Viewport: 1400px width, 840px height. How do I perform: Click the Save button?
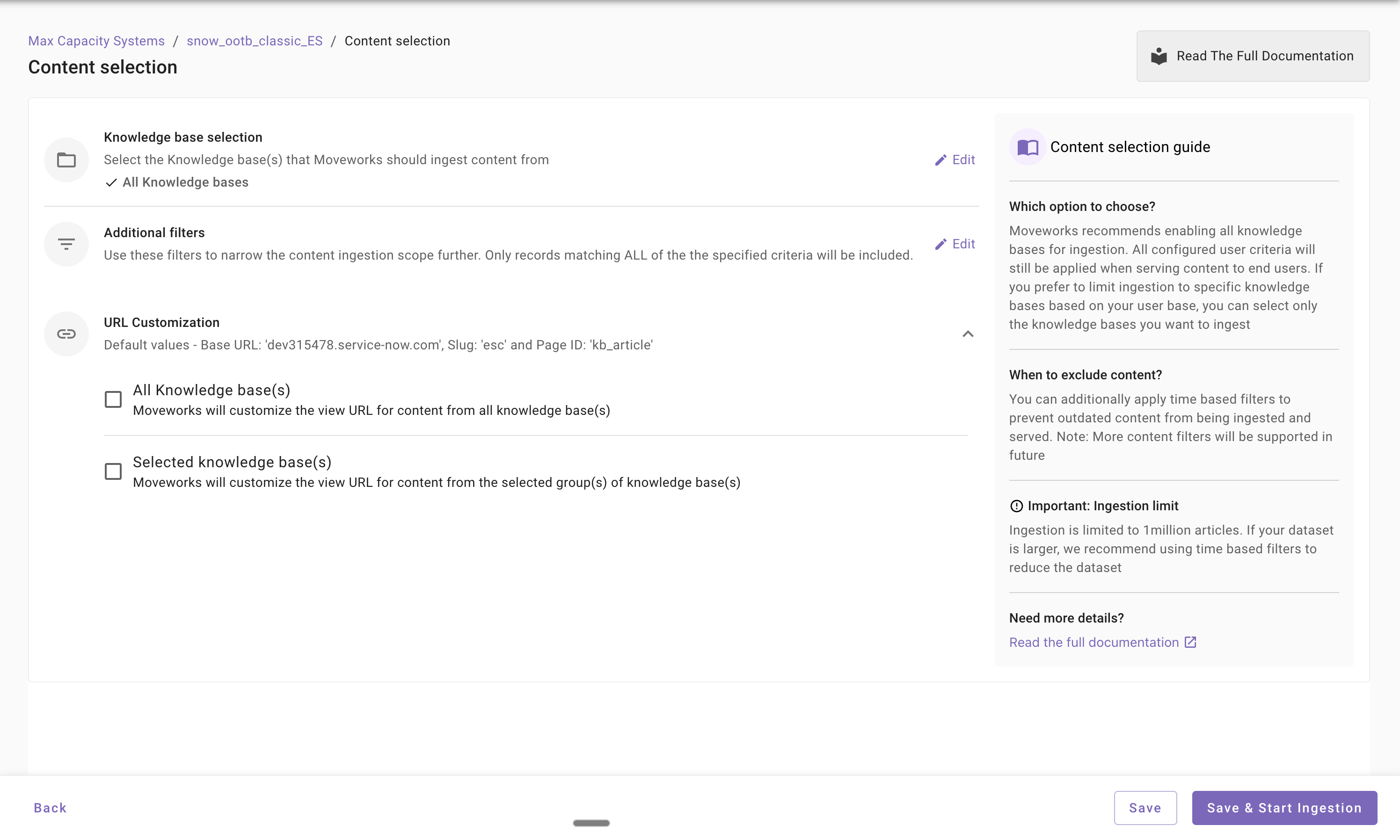click(x=1145, y=808)
